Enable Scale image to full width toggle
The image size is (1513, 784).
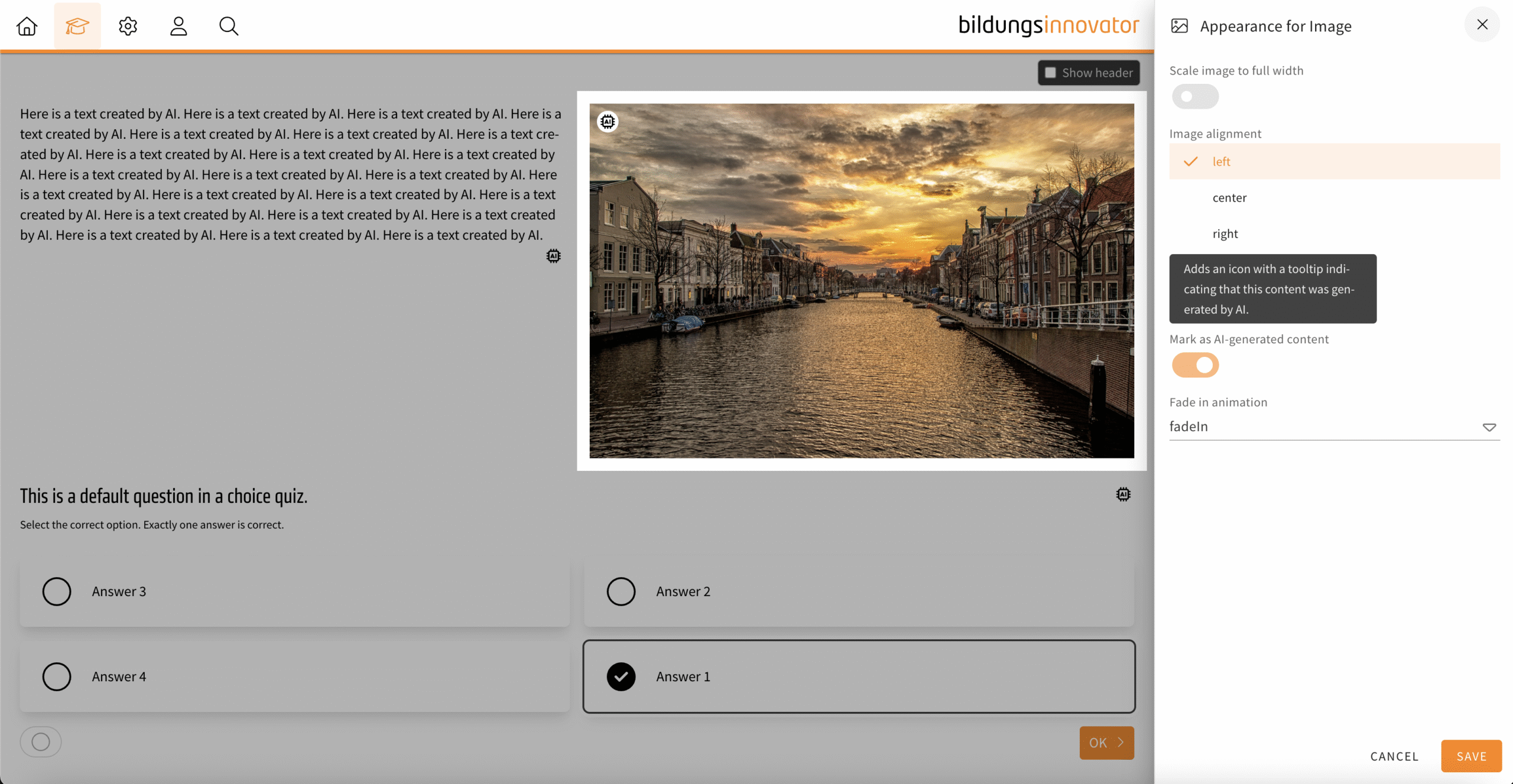tap(1195, 96)
